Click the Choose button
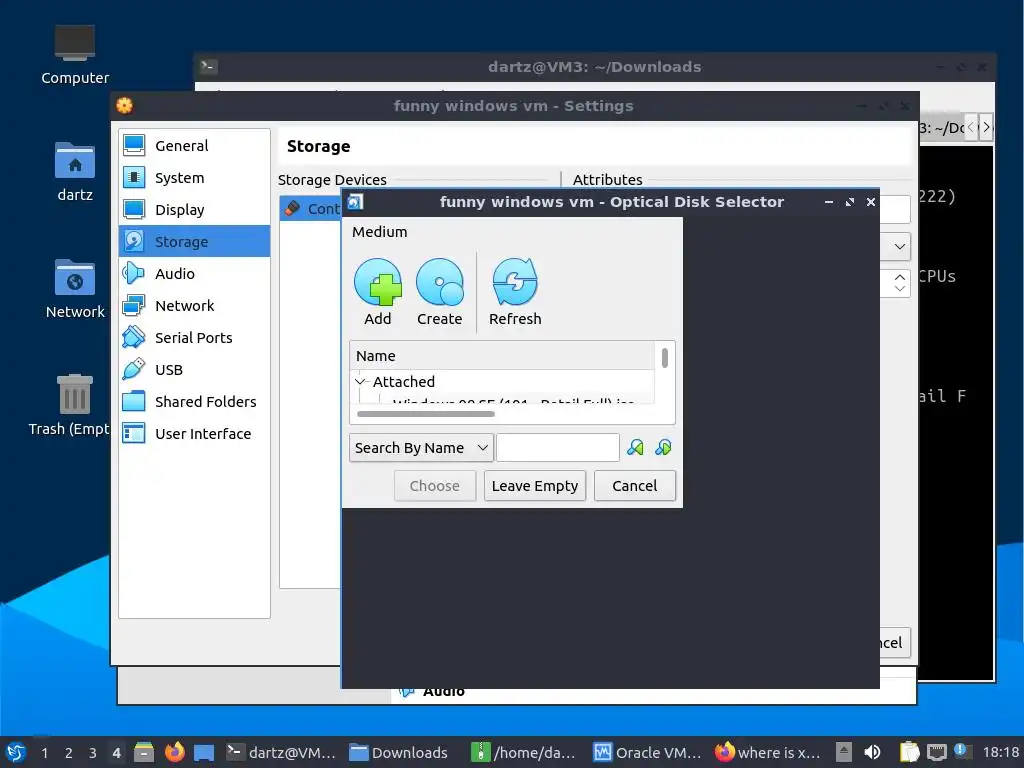 click(x=435, y=486)
